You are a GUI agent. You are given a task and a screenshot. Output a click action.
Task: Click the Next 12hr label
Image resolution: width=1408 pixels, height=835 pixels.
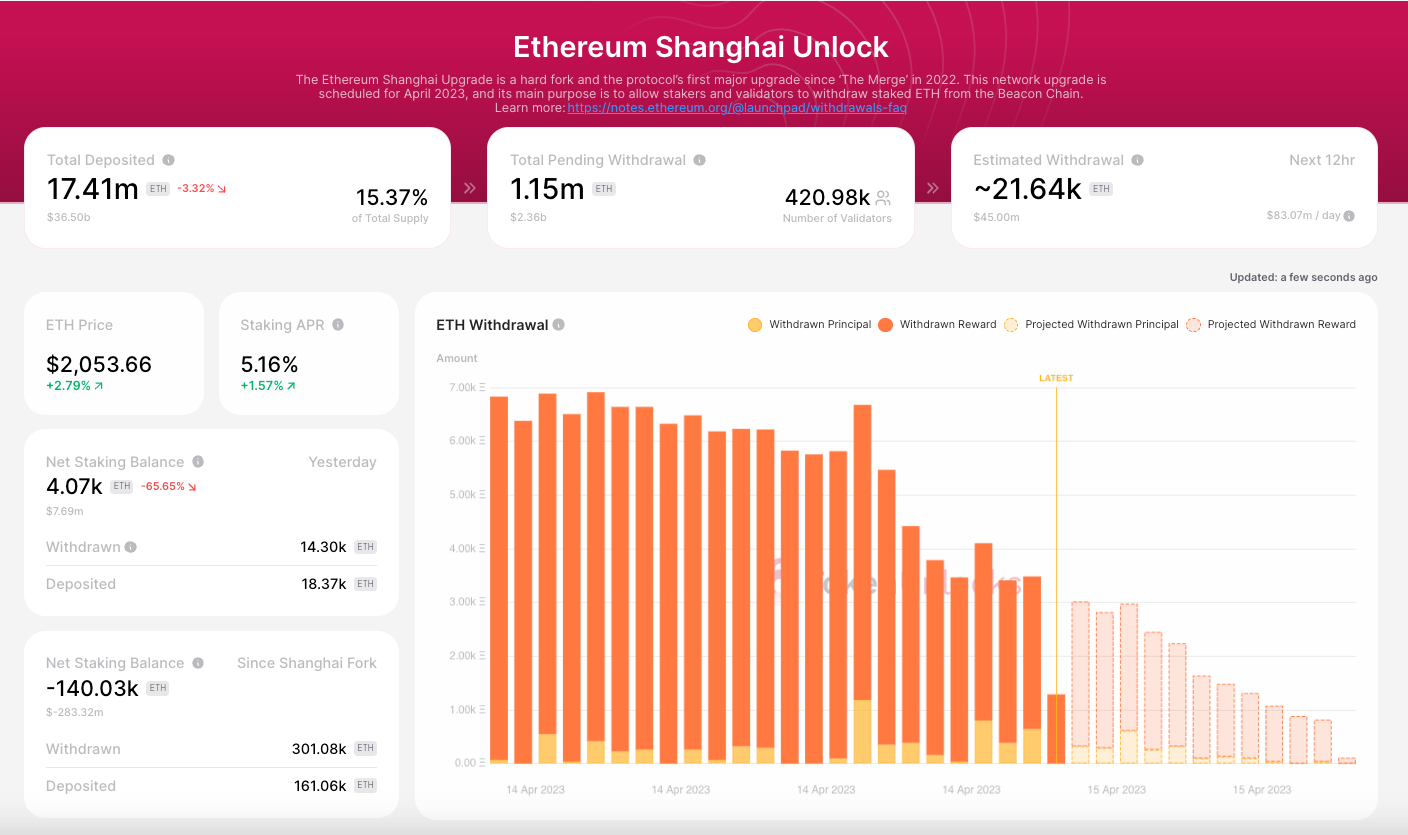click(x=1322, y=160)
